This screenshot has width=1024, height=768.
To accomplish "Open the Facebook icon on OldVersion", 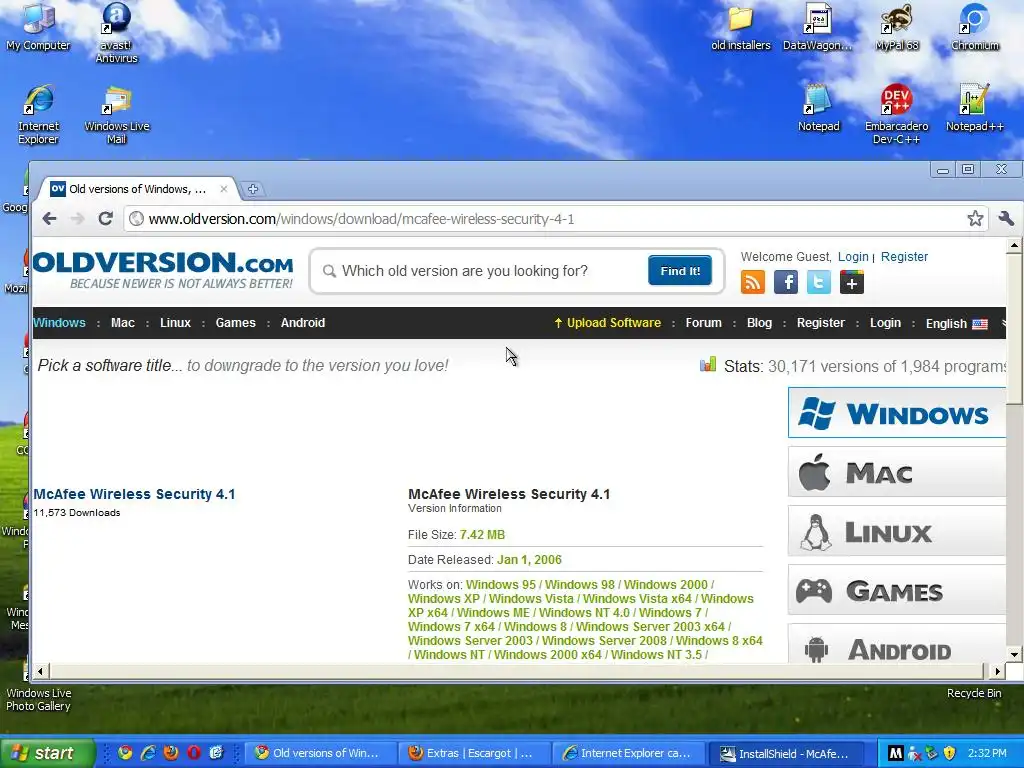I will (x=786, y=282).
